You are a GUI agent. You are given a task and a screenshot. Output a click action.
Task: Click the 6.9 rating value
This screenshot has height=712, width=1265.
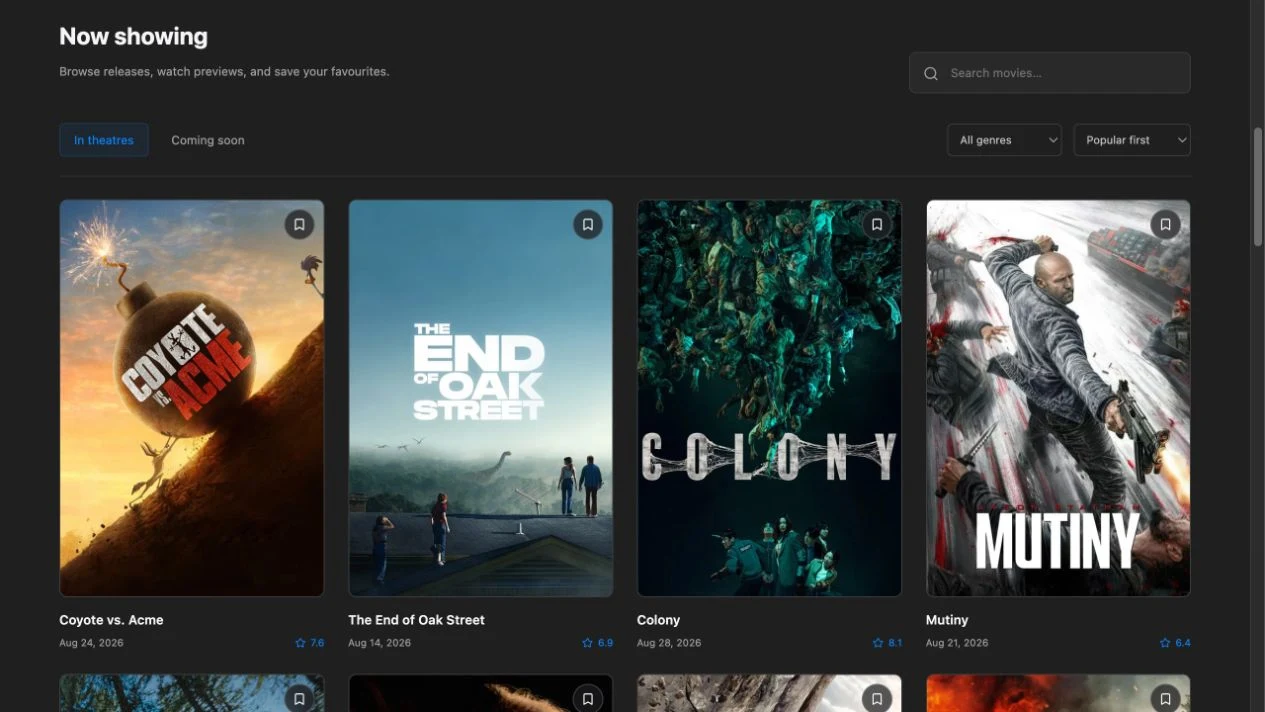point(606,643)
